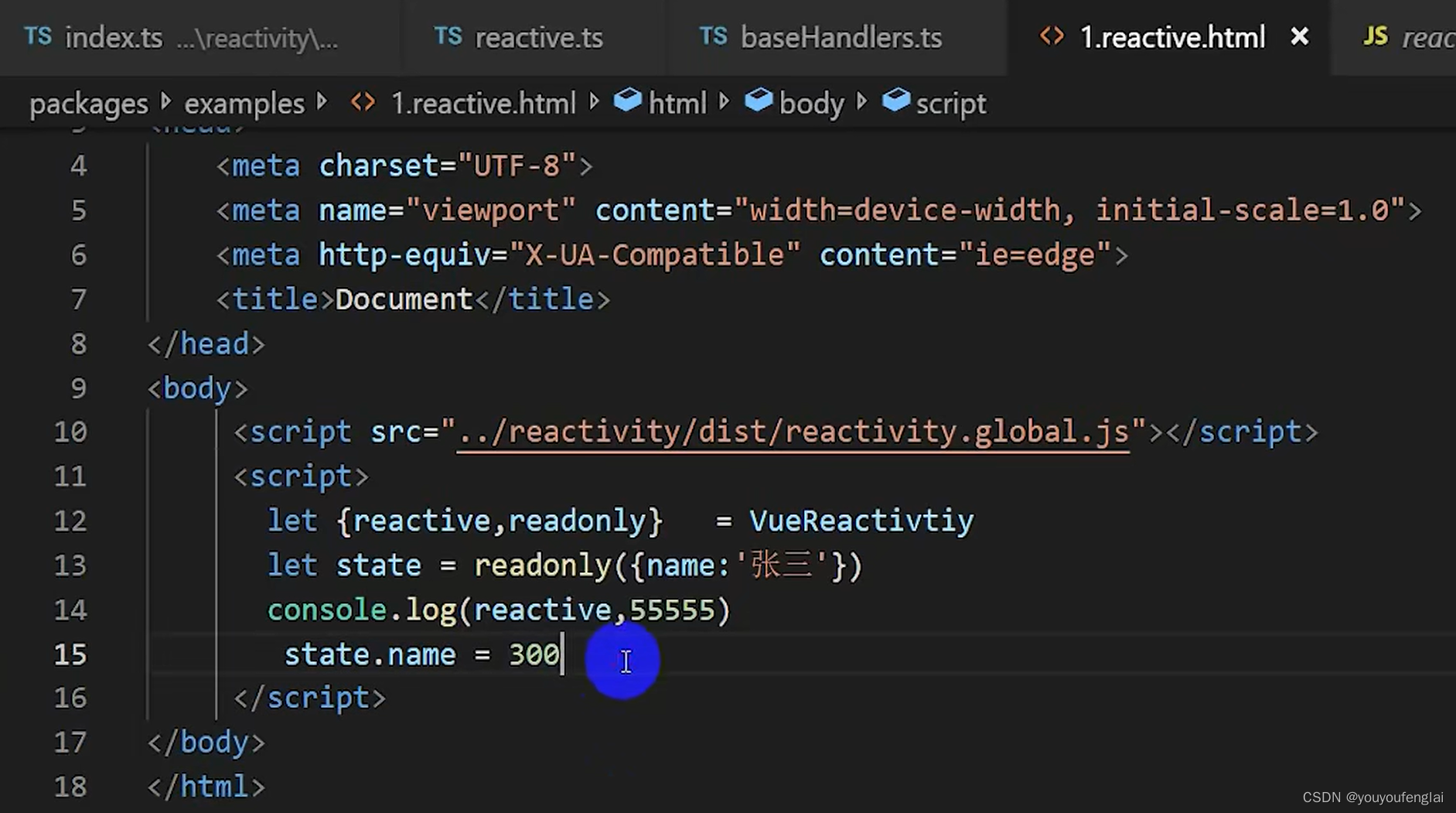Click value '300' on line 15
The image size is (1456, 813).
(x=534, y=654)
